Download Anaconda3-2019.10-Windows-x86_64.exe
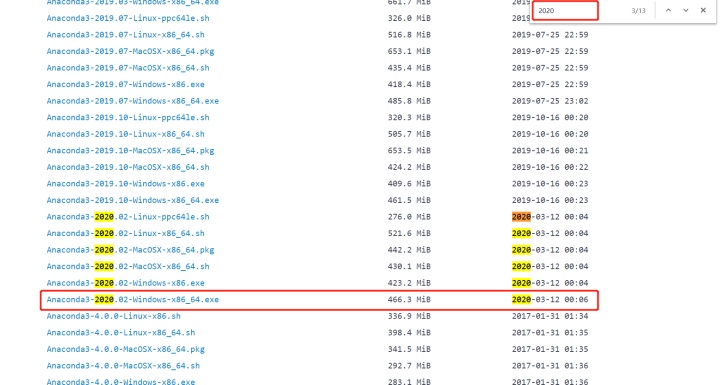 (133, 200)
